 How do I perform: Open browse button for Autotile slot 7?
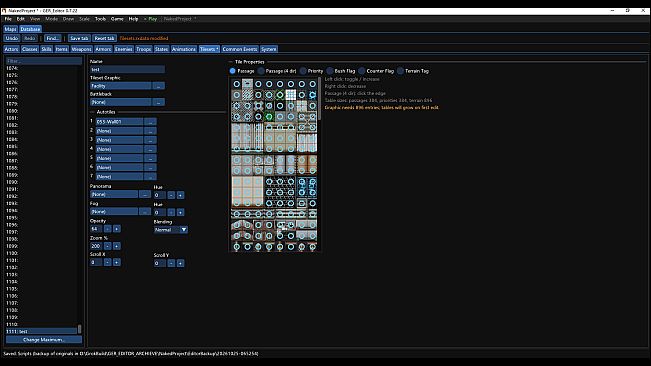pyautogui.click(x=150, y=176)
